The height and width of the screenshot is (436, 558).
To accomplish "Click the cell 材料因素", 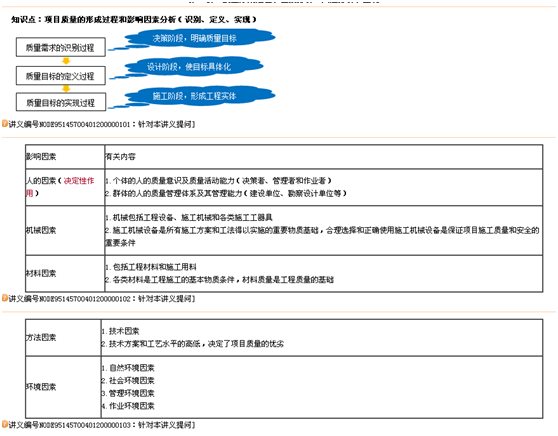I will pyautogui.click(x=65, y=273).
